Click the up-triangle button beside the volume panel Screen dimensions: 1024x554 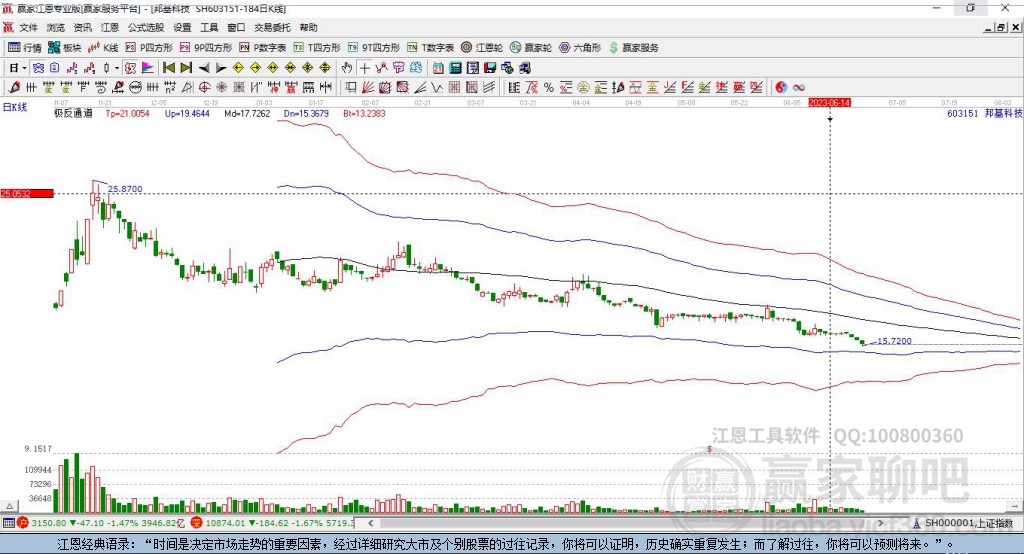[x=9, y=506]
